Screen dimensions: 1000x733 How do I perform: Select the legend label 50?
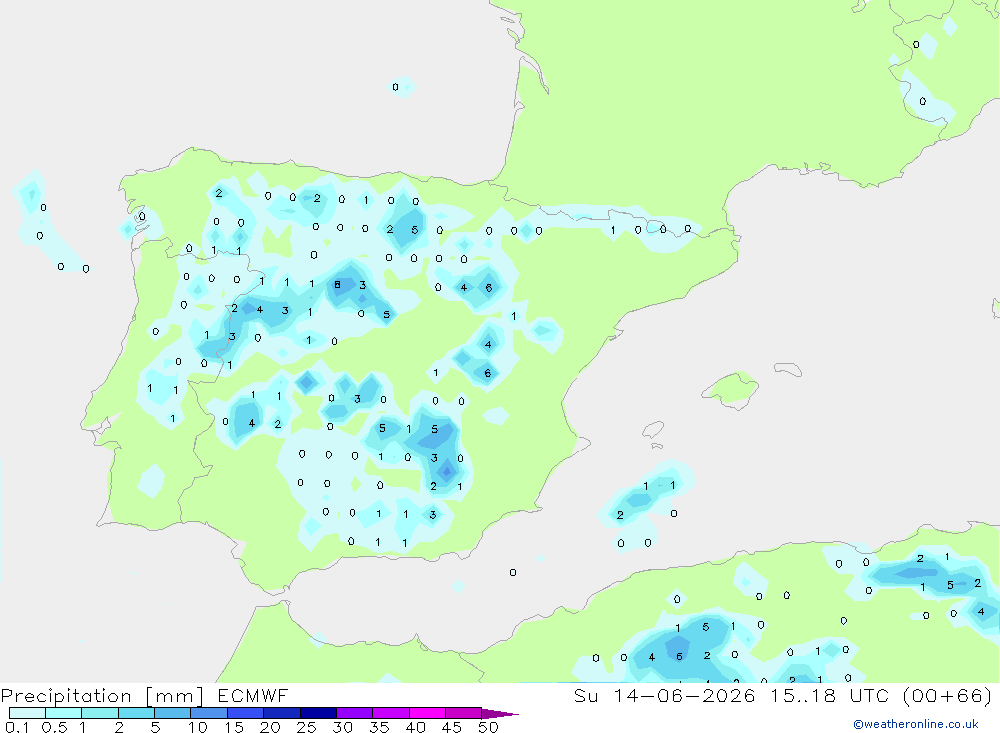488,727
